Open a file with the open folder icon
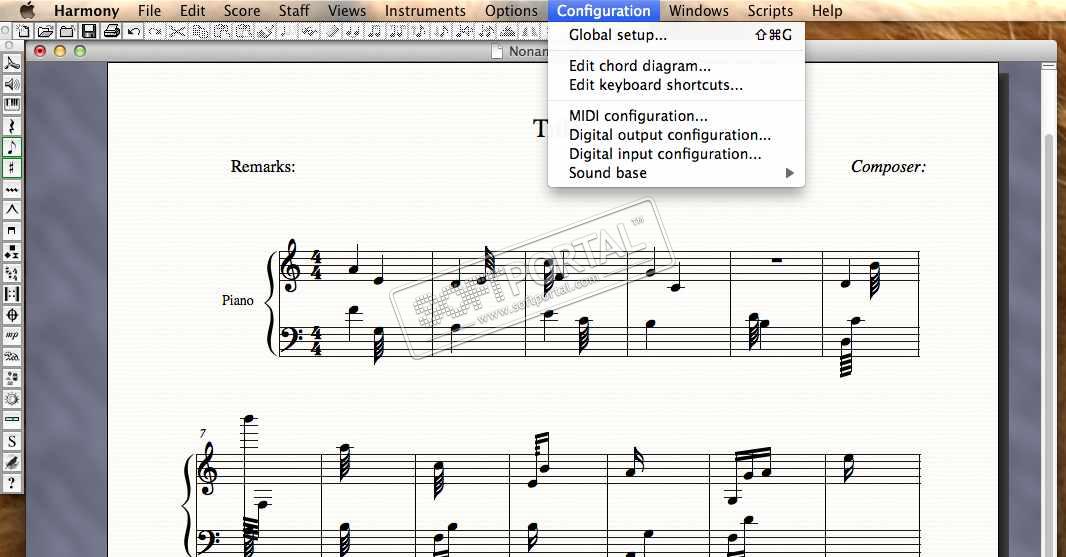 coord(46,31)
